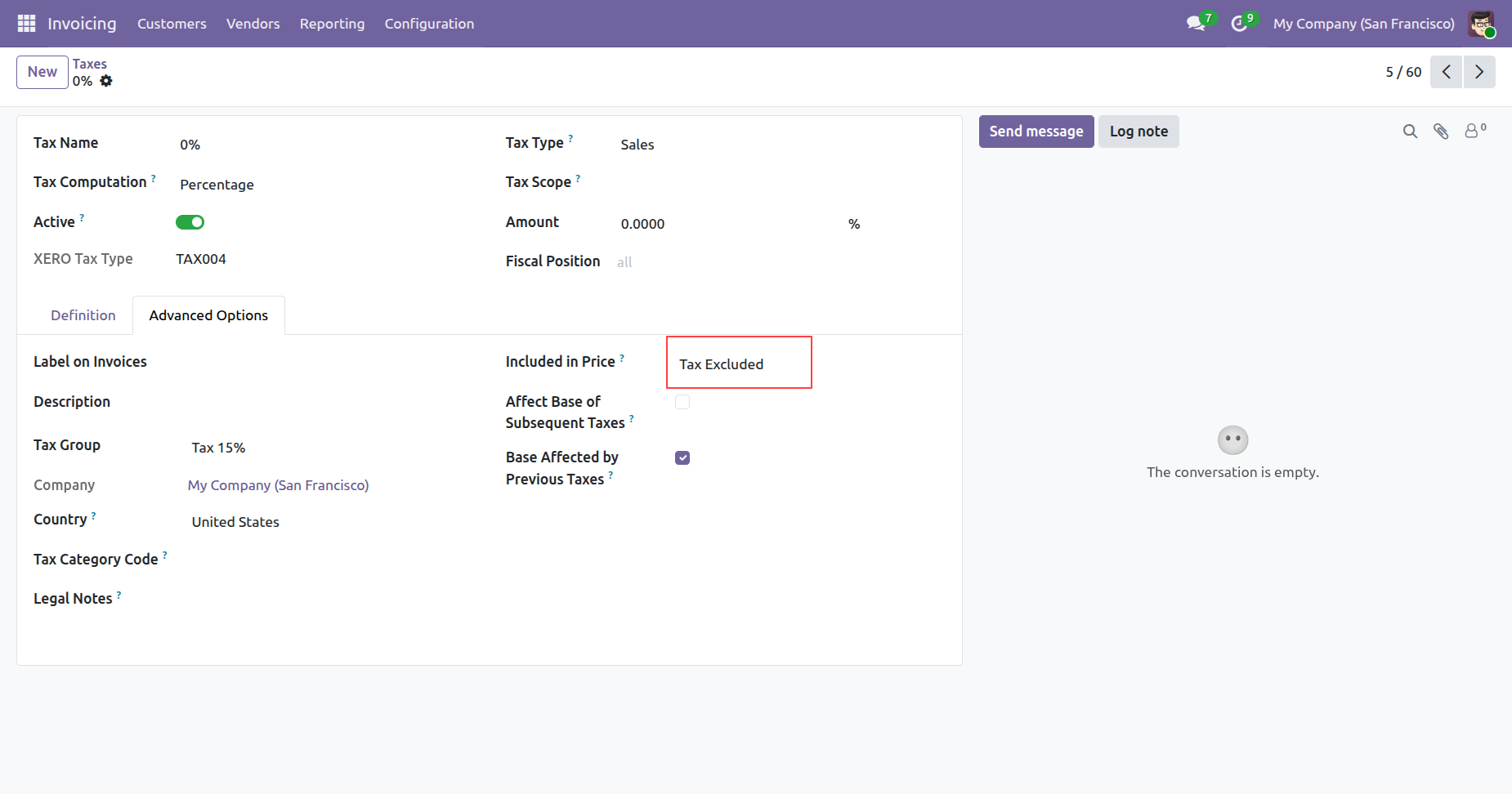Open the gear actions menu beside 0%
Image resolution: width=1512 pixels, height=794 pixels.
[x=106, y=81]
